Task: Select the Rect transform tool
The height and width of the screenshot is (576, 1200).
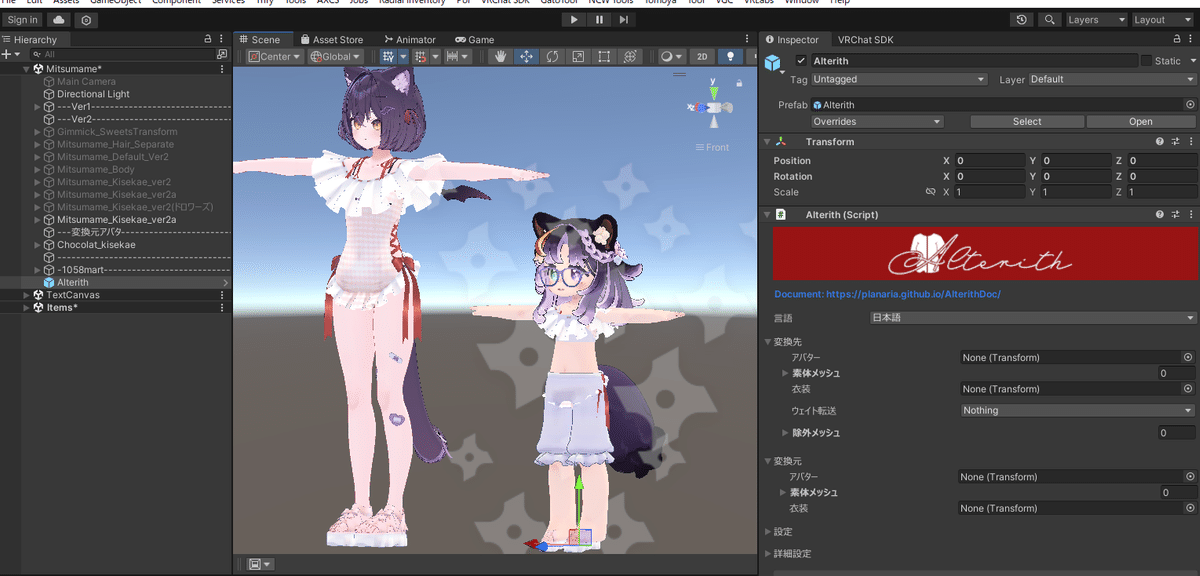Action: tap(603, 56)
